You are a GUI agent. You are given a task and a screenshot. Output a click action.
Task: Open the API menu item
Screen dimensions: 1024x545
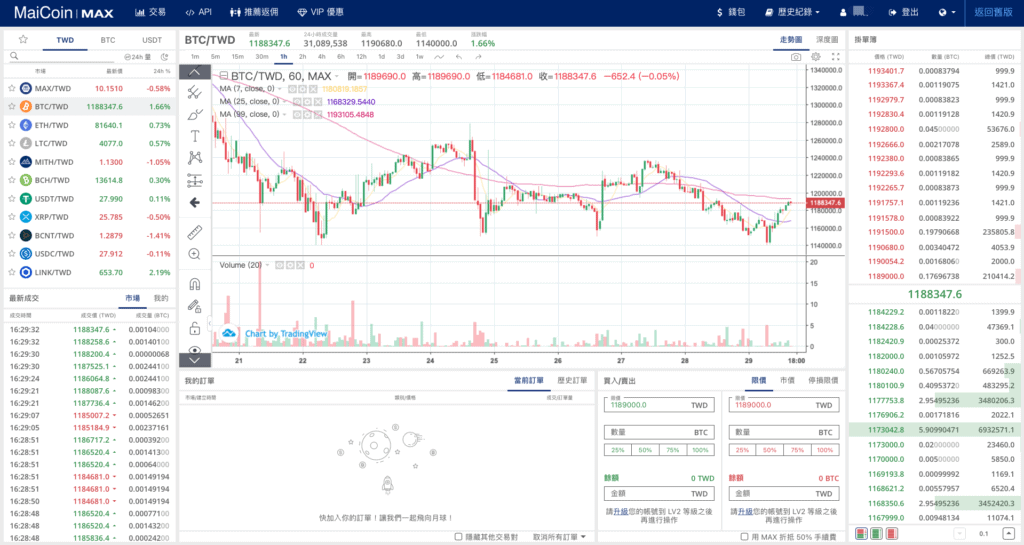(199, 12)
